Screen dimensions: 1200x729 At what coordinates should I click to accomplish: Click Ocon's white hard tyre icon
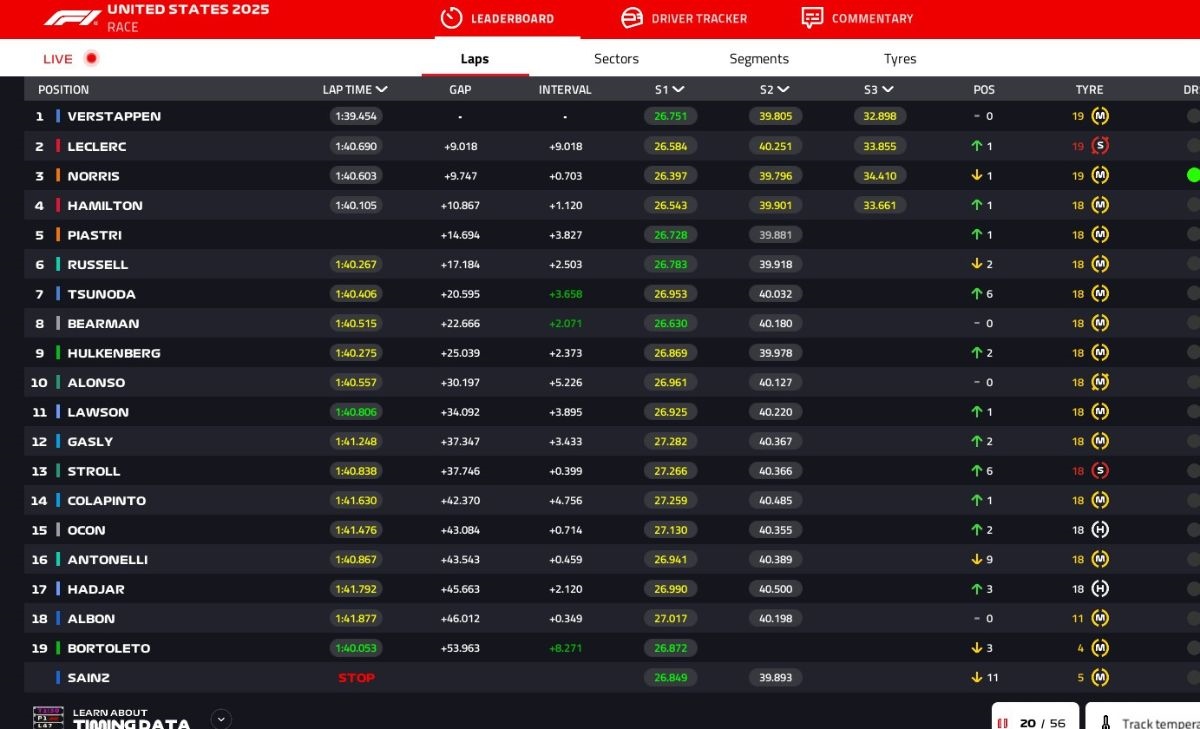click(1100, 530)
